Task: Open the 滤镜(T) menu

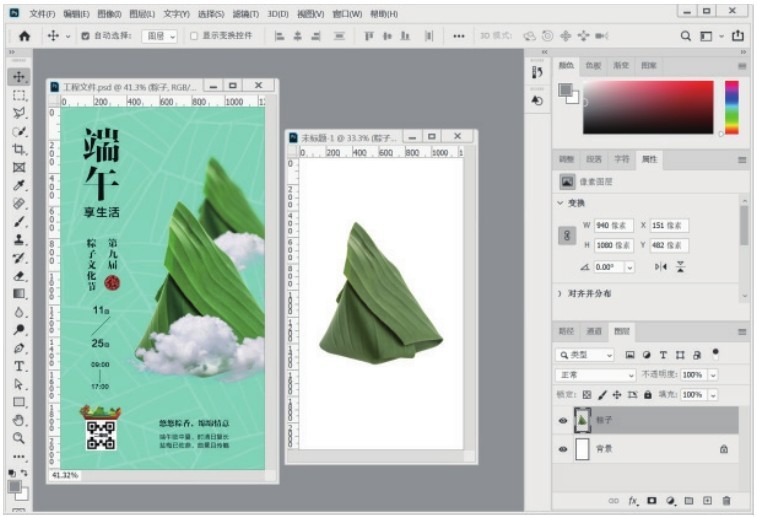Action: (245, 14)
